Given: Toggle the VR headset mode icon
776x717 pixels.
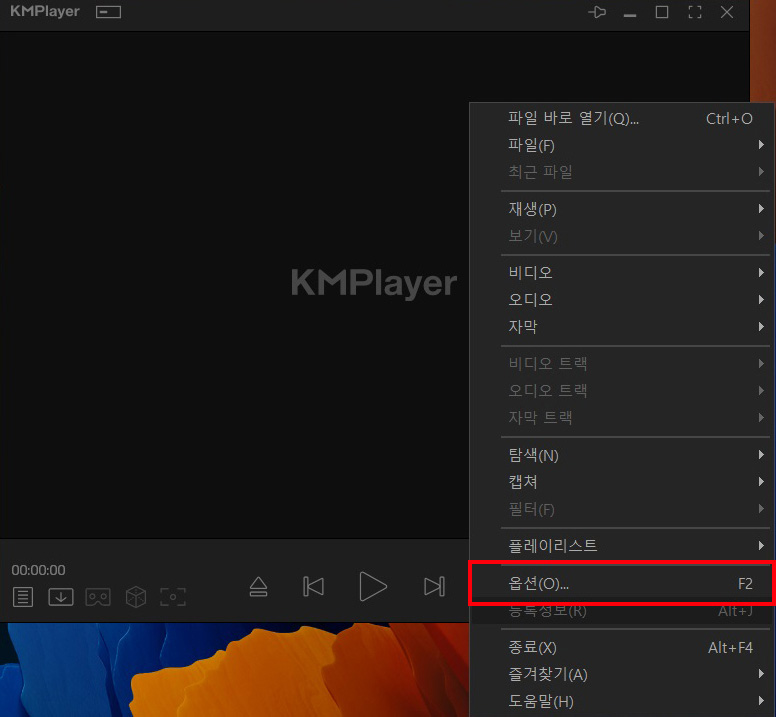Looking at the screenshot, I should [98, 597].
